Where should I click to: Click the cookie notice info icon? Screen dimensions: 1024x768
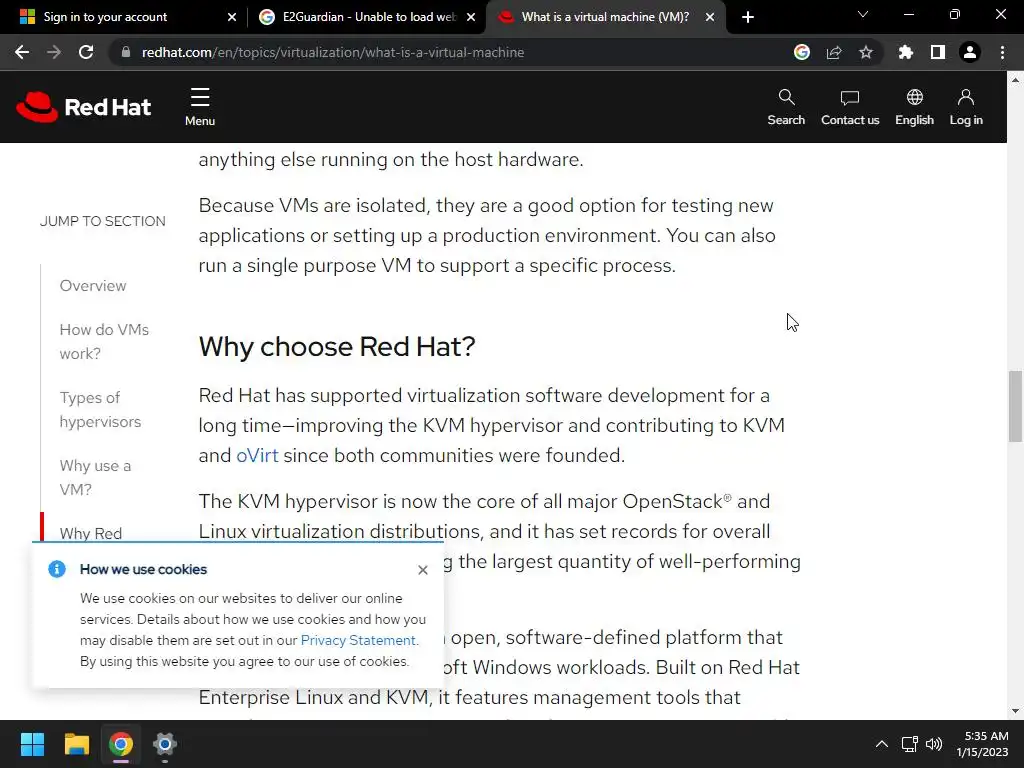[x=57, y=569]
